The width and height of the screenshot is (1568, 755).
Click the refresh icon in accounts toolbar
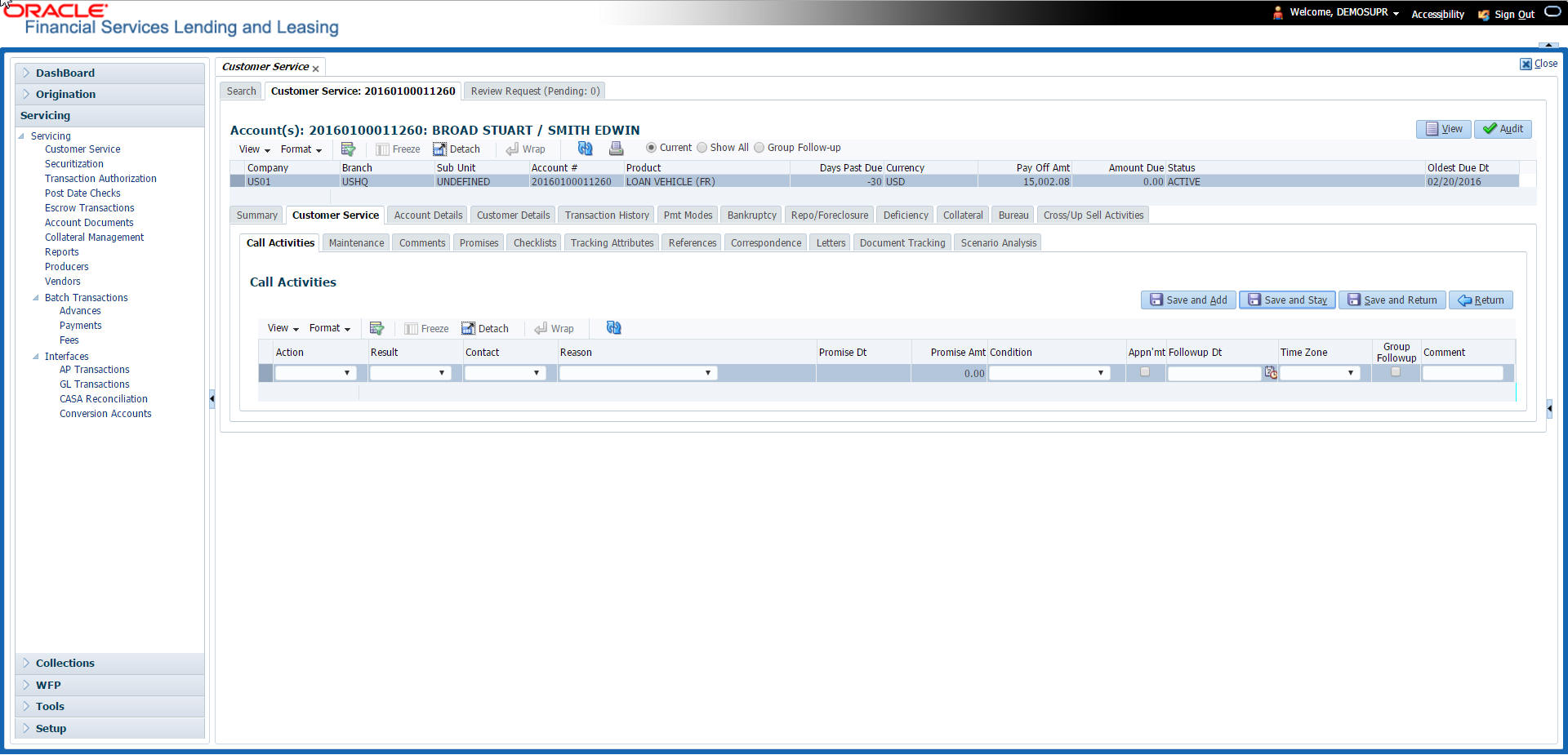pos(585,149)
